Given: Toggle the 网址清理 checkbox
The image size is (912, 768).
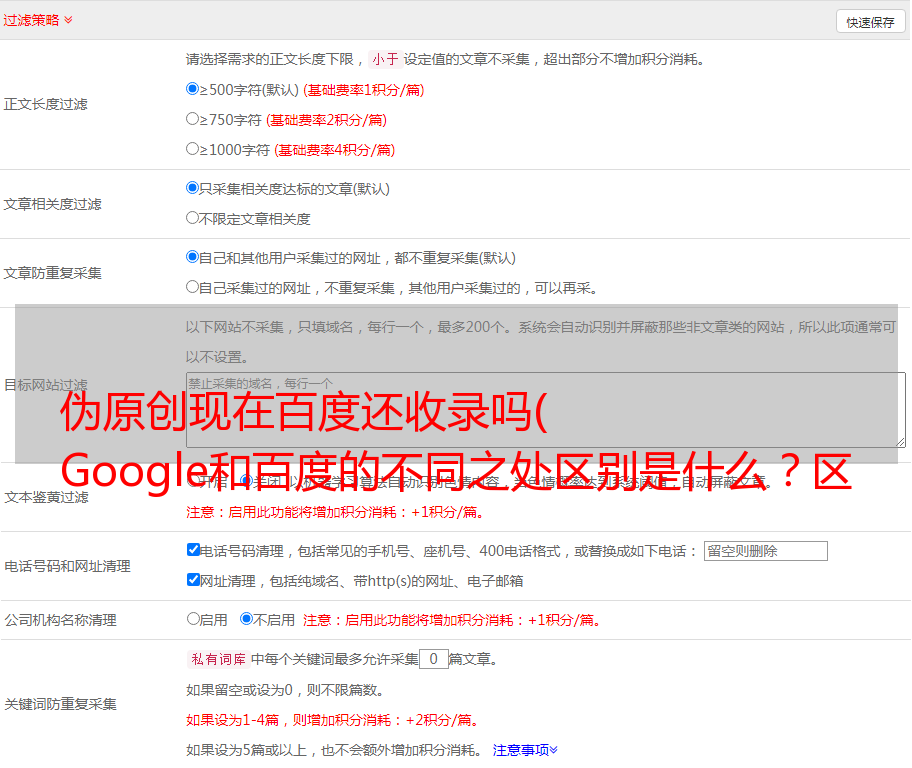Looking at the screenshot, I should 193,579.
